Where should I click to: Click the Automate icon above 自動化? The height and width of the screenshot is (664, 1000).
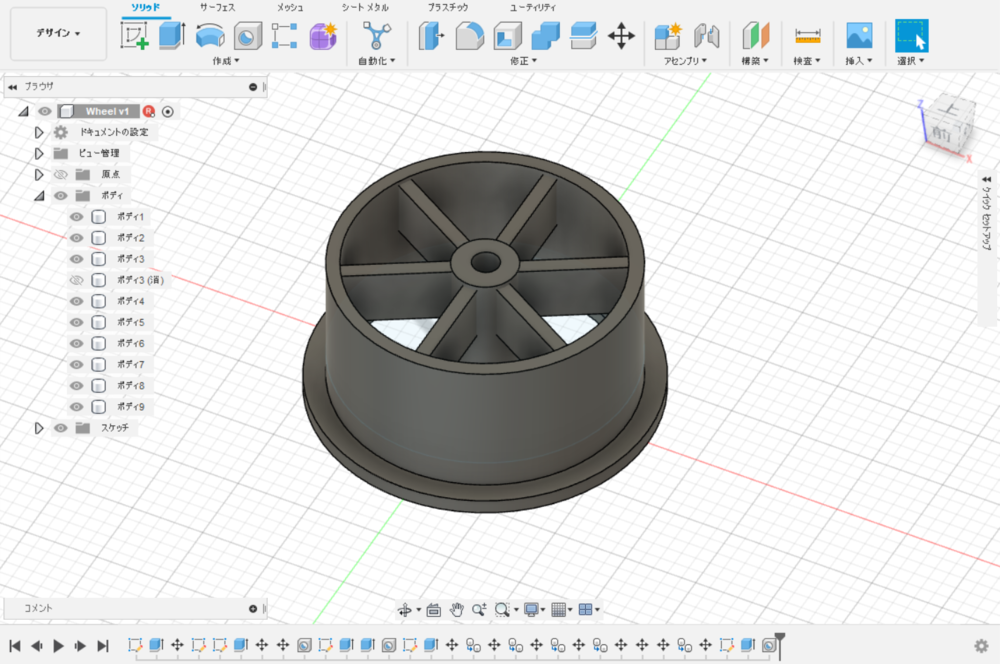coord(376,36)
